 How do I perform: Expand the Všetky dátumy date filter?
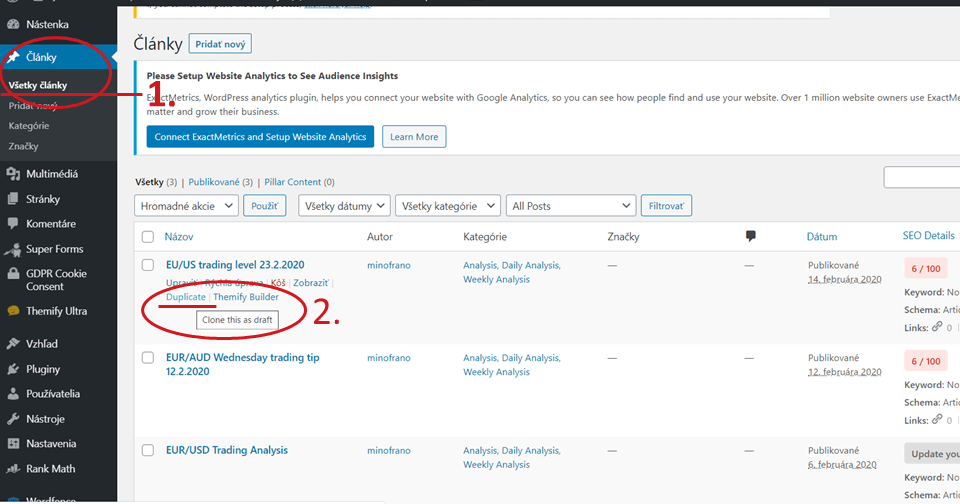342,206
